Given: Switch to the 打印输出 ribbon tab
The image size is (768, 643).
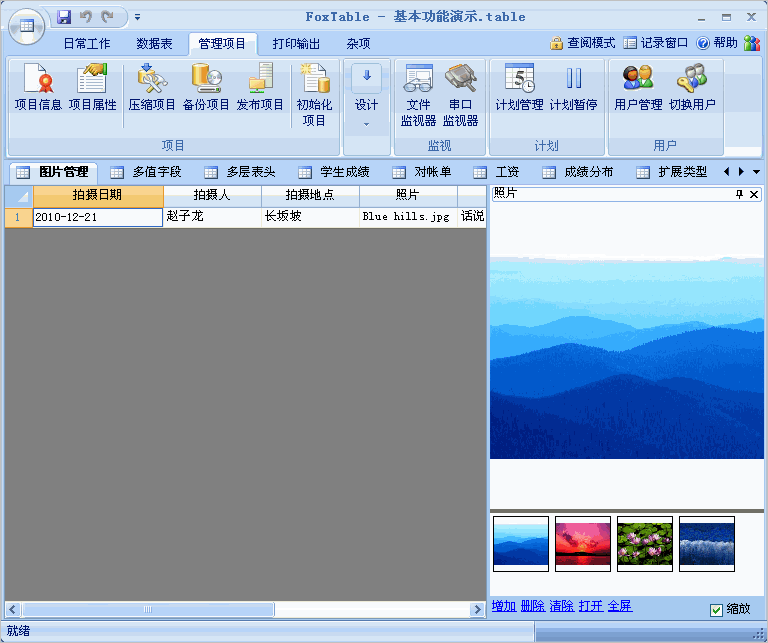Looking at the screenshot, I should [x=296, y=44].
